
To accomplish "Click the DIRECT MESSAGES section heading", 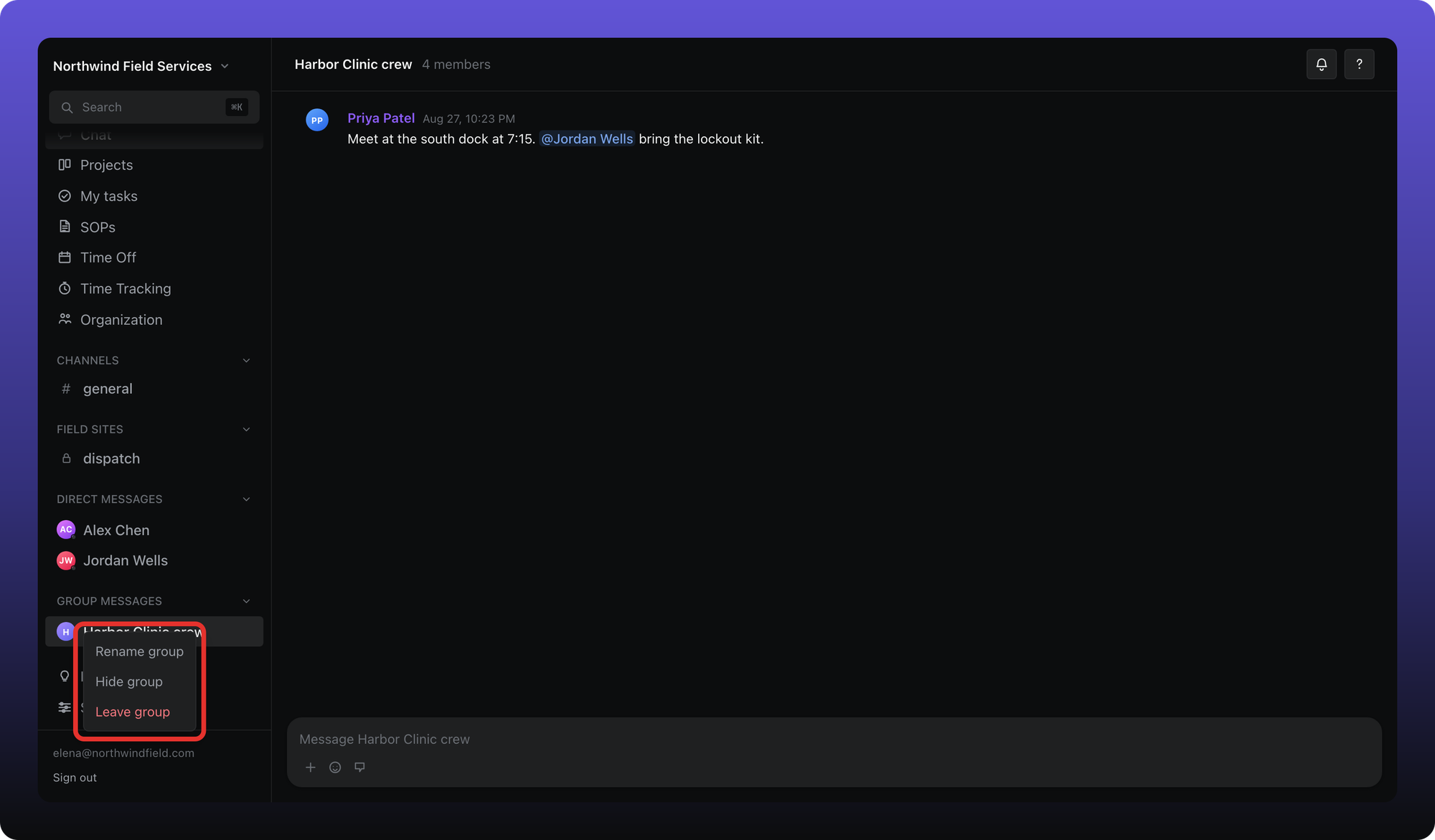I will (x=109, y=499).
